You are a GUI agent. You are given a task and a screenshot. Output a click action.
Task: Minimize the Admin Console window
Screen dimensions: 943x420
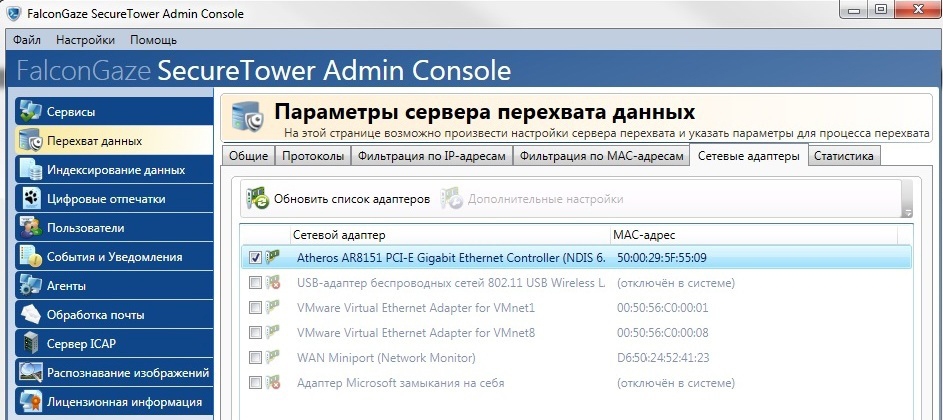coord(852,9)
